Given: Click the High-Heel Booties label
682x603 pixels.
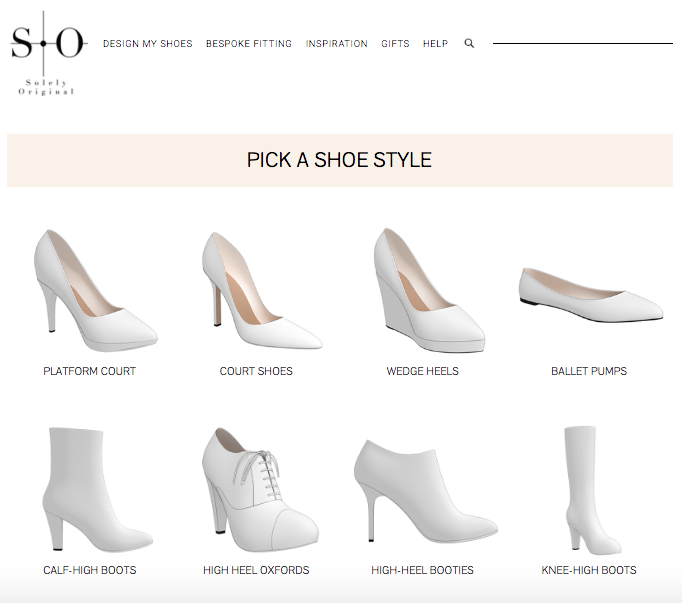Looking at the screenshot, I should coord(422,570).
